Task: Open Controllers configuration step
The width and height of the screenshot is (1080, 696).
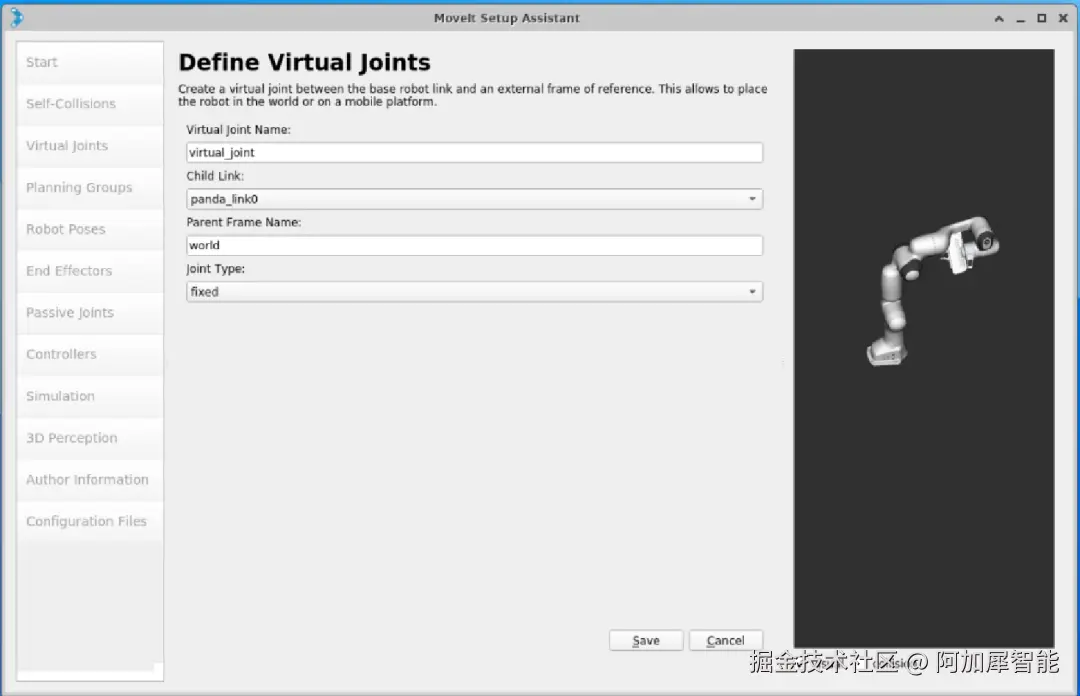Action: (90, 354)
